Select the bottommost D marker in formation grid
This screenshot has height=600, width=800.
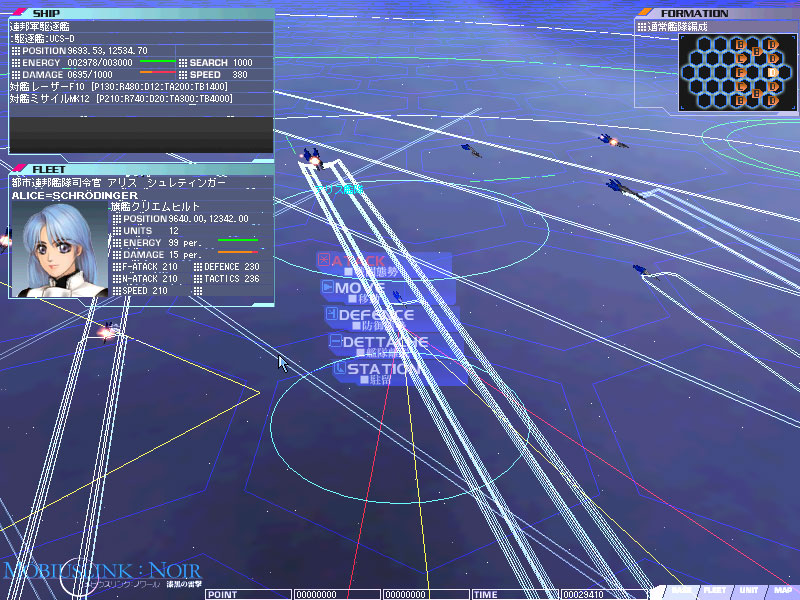772,101
